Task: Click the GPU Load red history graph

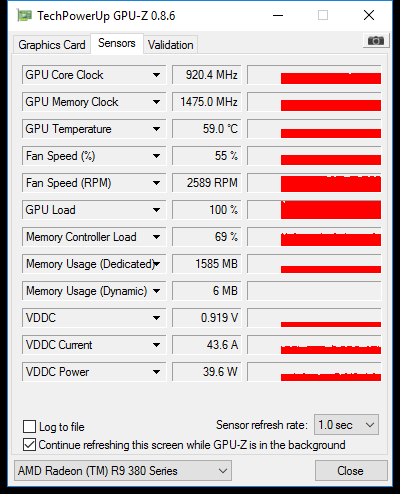Action: coord(314,210)
